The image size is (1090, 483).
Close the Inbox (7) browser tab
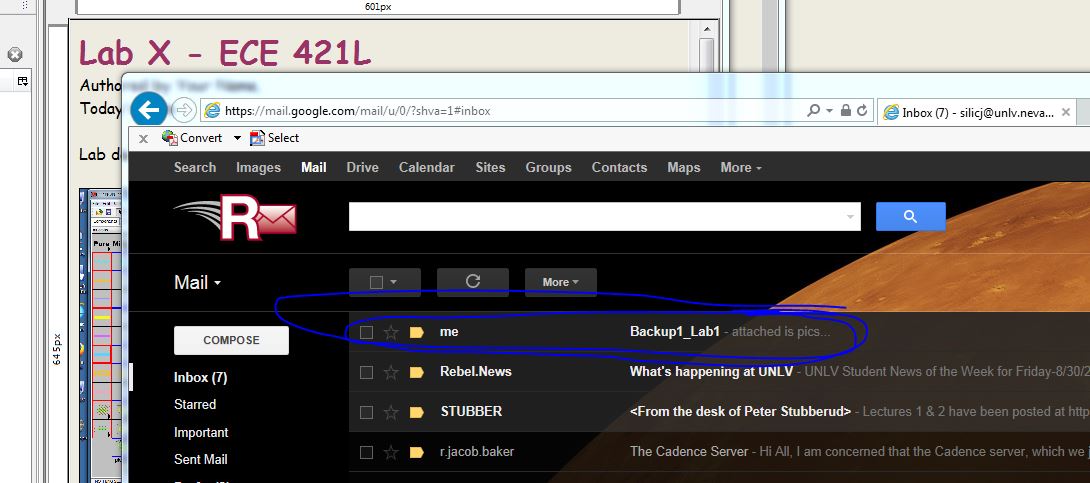pyautogui.click(x=1066, y=113)
